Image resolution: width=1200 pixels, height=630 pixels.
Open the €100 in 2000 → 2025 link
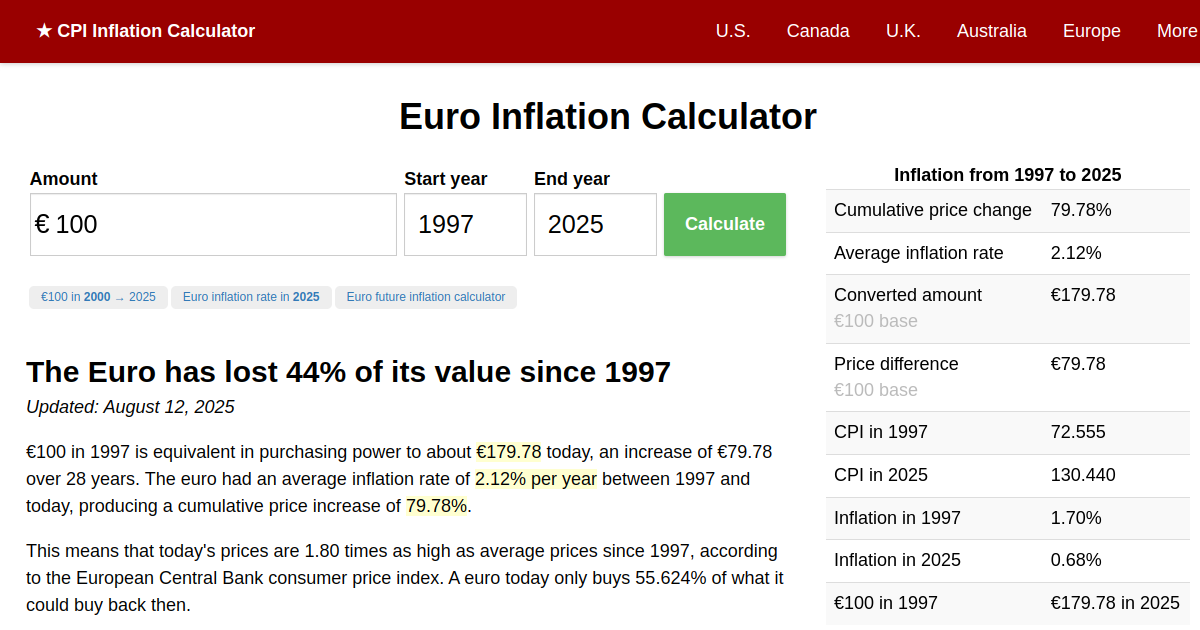tap(98, 297)
